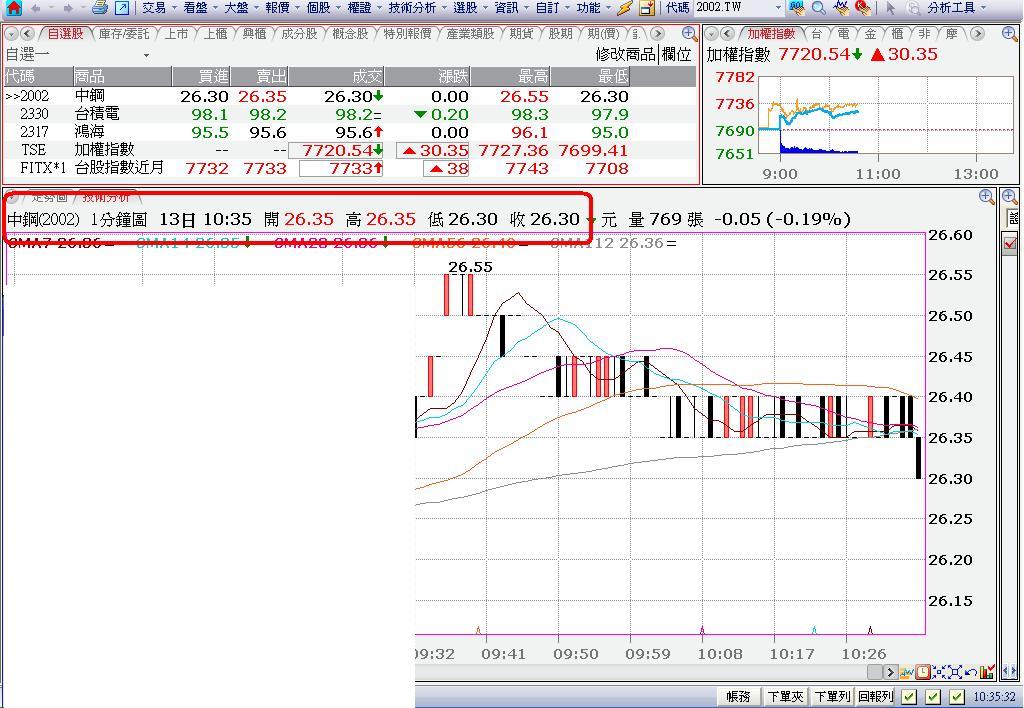Image resolution: width=1024 pixels, height=708 pixels.
Task: Click the shrink chart arrows icon
Action: click(938, 671)
